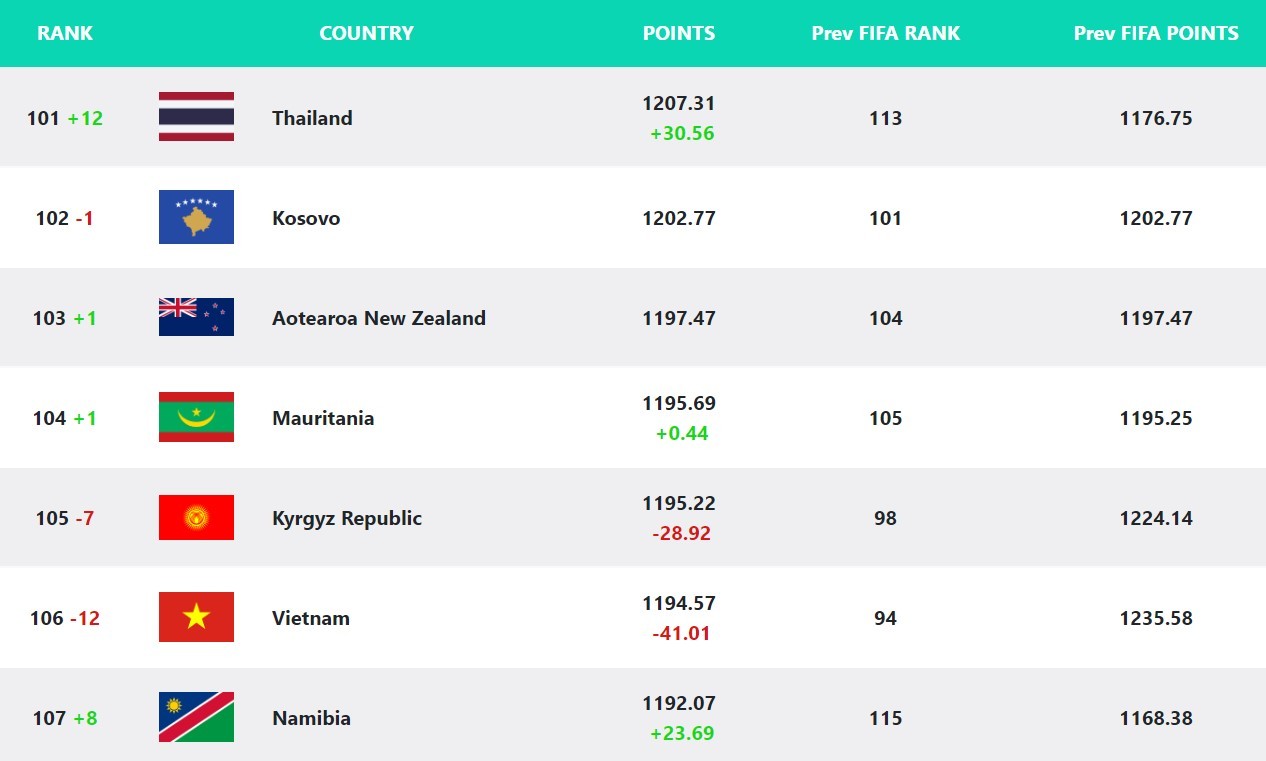Screen dimensions: 1266x761
Task: Click the Kosovo flag icon
Action: (x=196, y=217)
